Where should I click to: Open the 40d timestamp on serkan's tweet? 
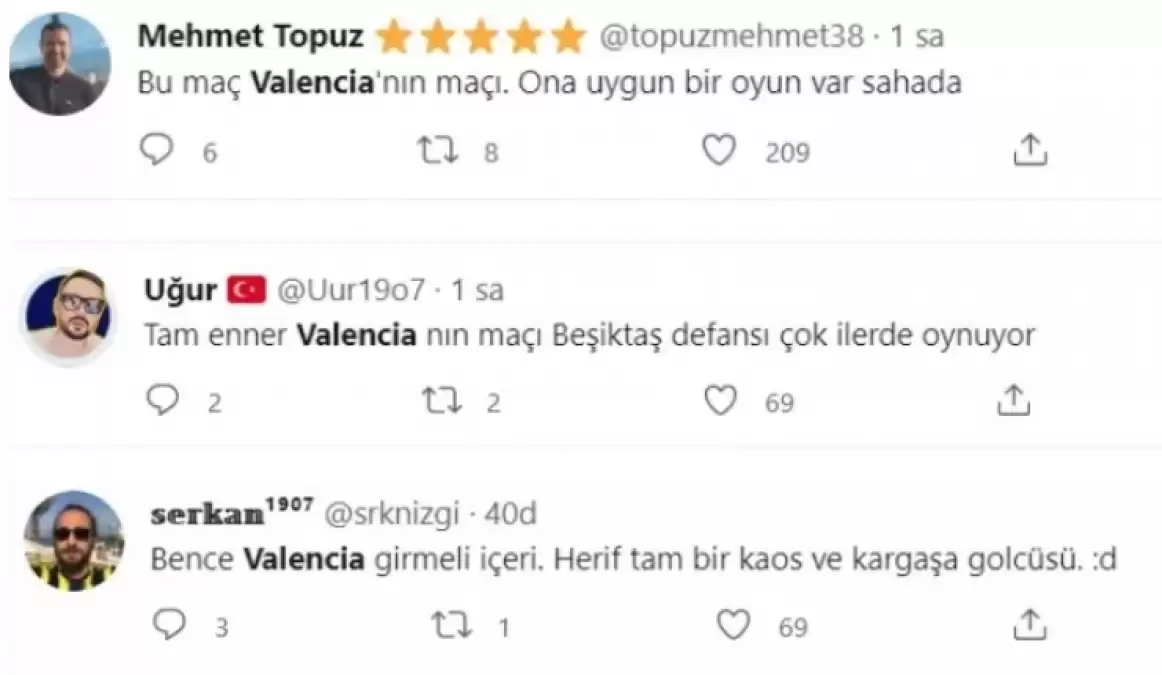coord(510,514)
